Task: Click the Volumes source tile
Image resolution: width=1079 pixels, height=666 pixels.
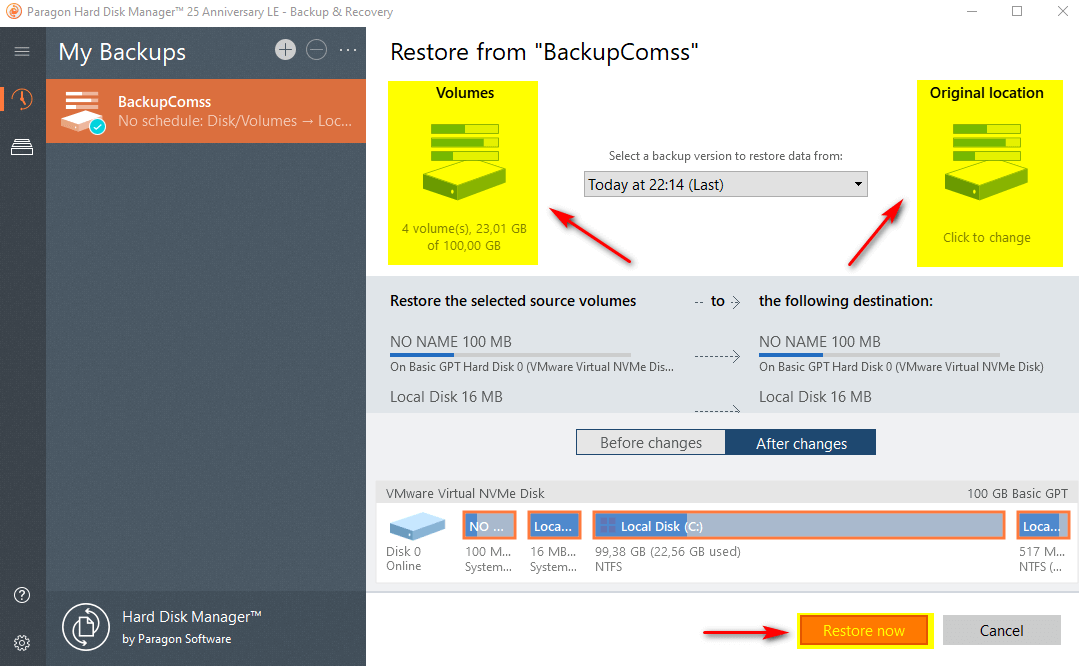Action: 463,173
